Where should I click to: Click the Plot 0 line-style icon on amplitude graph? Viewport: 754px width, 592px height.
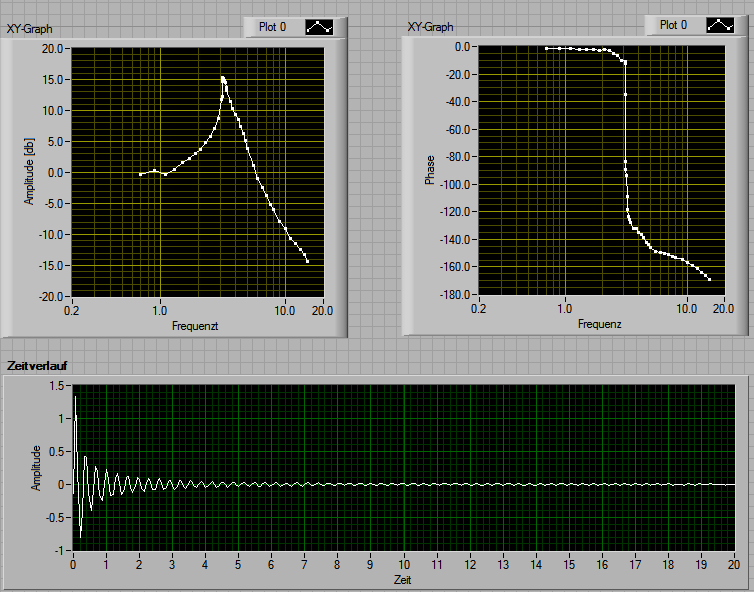pyautogui.click(x=319, y=27)
